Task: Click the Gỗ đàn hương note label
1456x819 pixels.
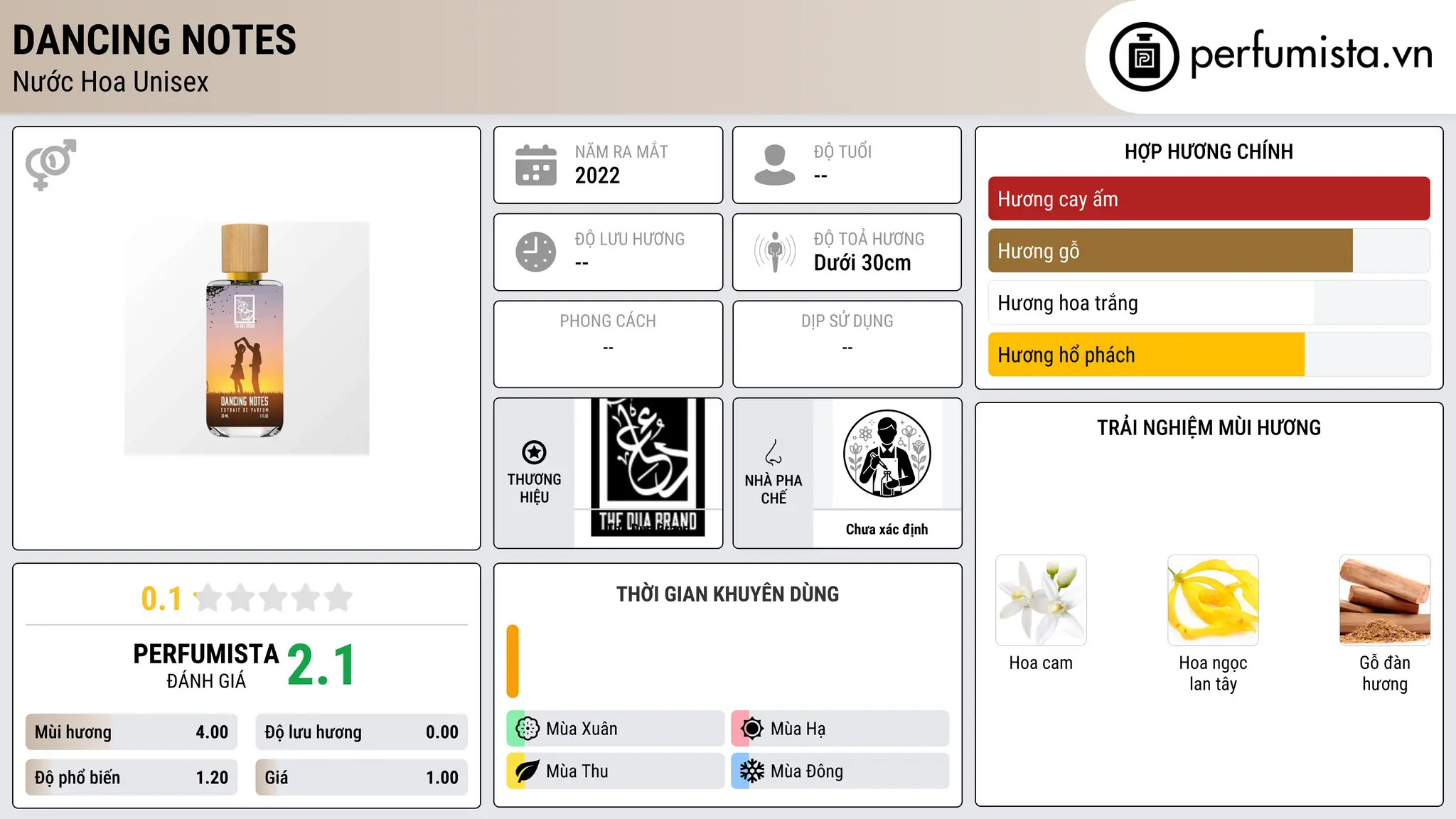Action: 1385,673
